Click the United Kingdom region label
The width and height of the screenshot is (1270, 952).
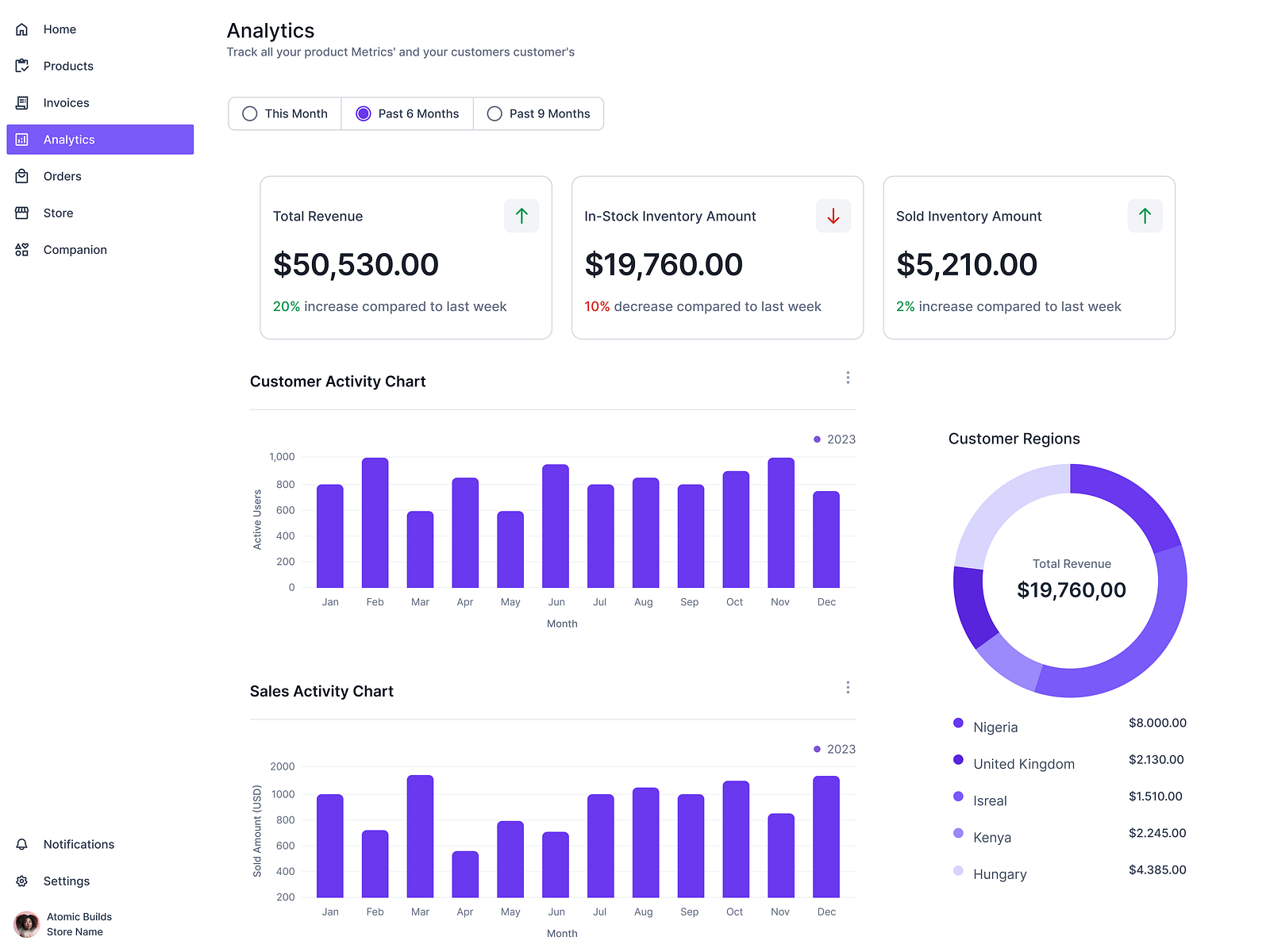point(1024,764)
